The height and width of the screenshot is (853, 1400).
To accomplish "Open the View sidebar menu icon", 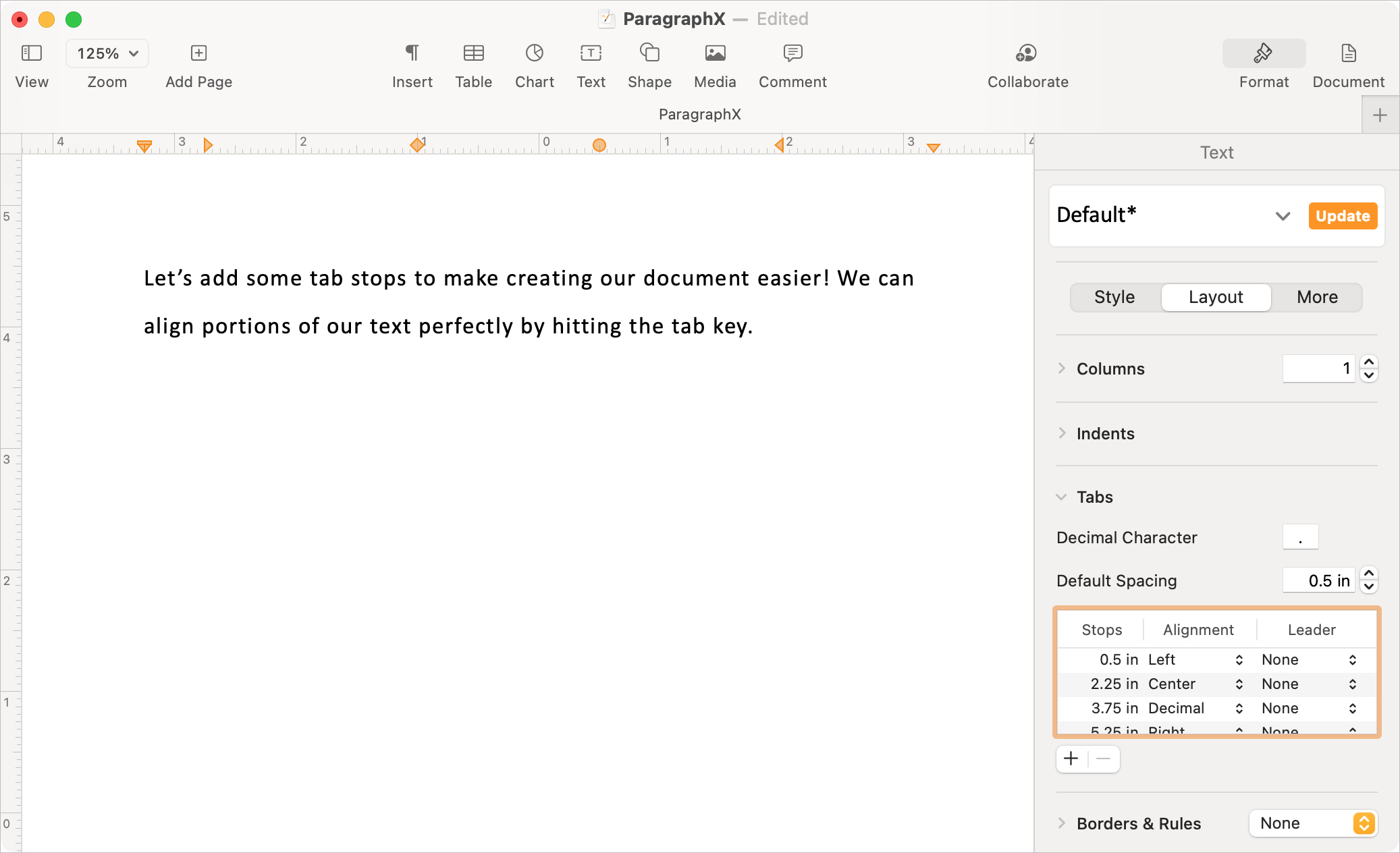I will [32, 53].
